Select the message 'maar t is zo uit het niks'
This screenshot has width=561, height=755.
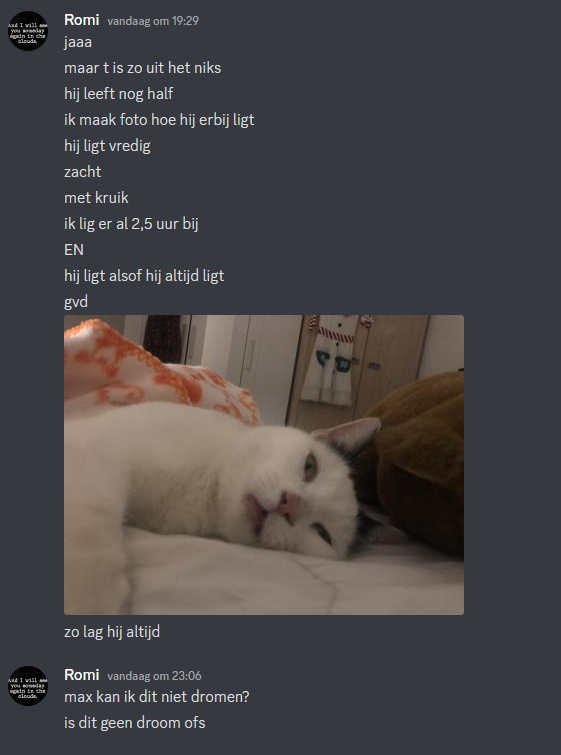pos(143,68)
